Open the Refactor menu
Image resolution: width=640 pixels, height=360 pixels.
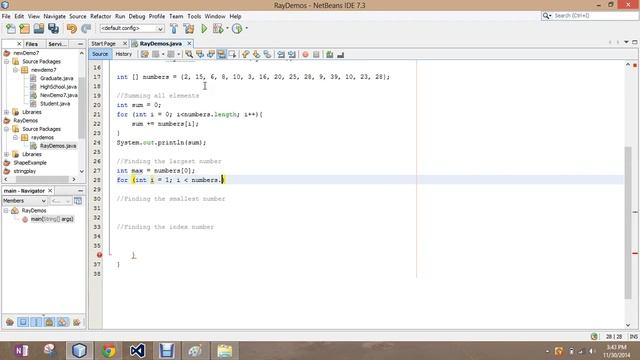[x=100, y=16]
